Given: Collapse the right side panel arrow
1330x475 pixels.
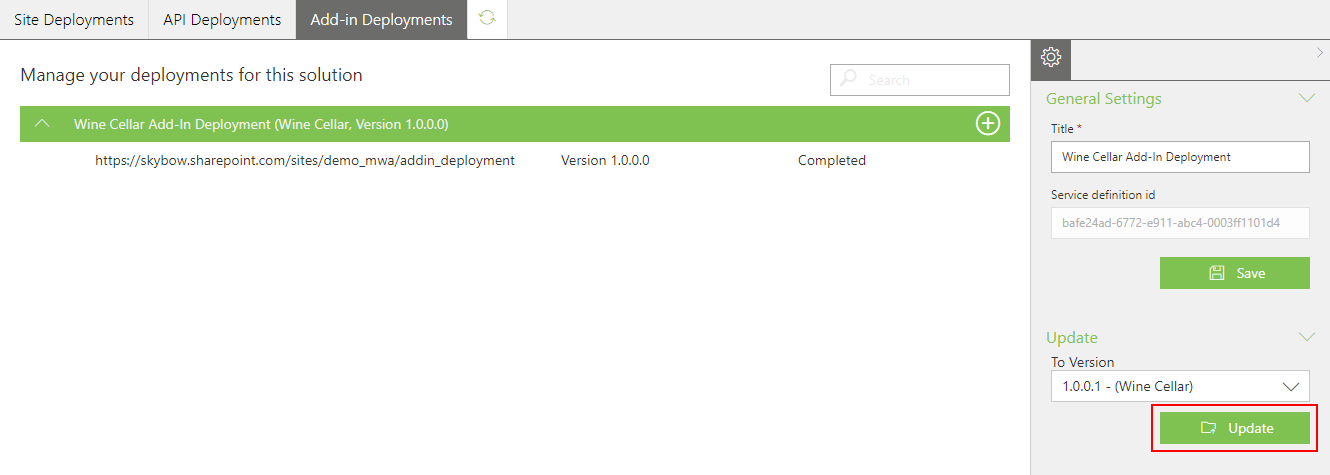Looking at the screenshot, I should pos(1319,54).
